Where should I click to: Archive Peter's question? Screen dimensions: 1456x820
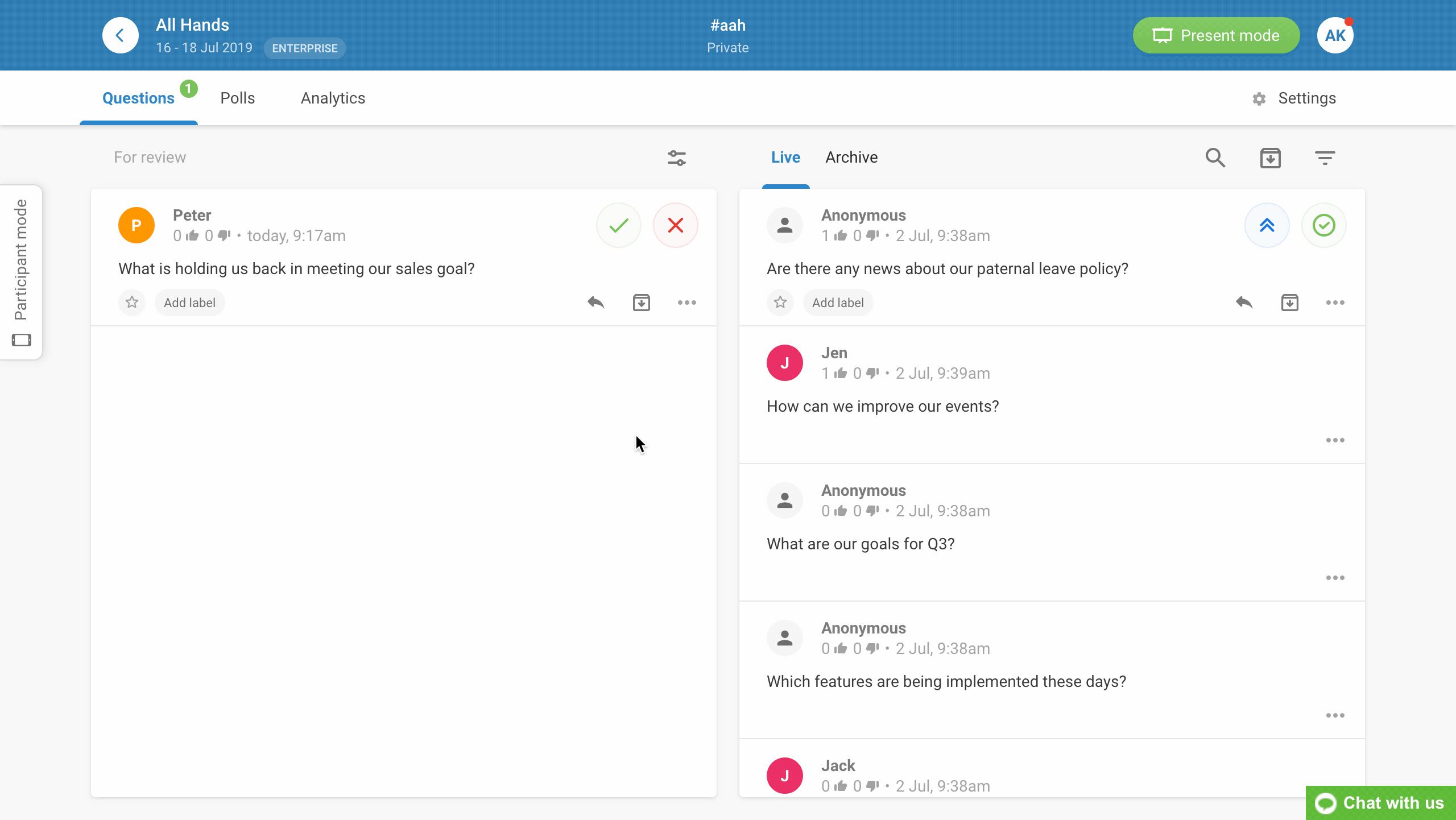click(x=641, y=302)
